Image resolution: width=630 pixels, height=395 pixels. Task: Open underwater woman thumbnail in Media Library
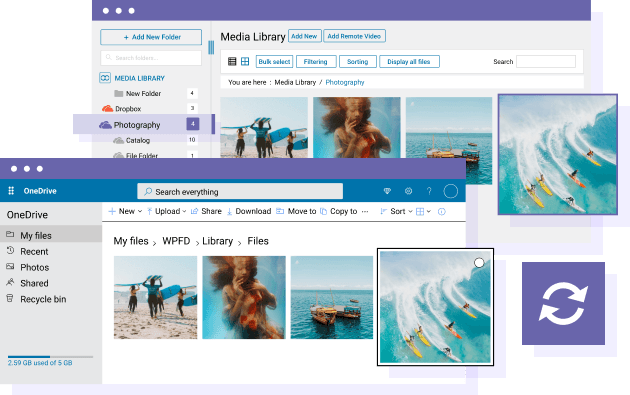(357, 127)
